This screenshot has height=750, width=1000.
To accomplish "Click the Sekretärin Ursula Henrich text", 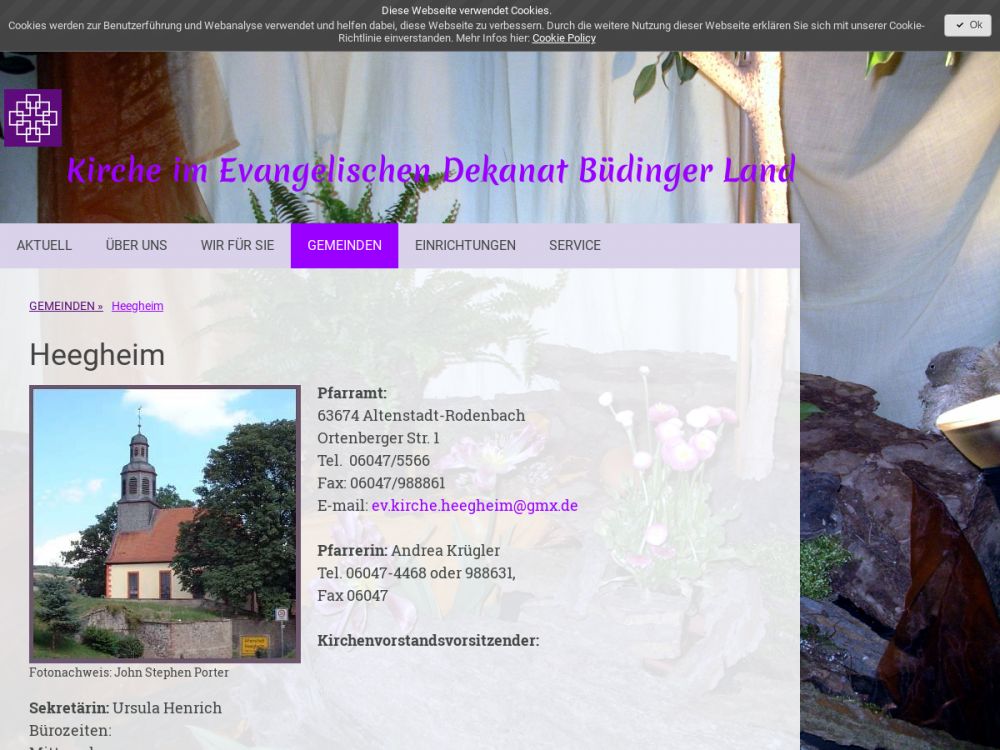I will tap(125, 708).
